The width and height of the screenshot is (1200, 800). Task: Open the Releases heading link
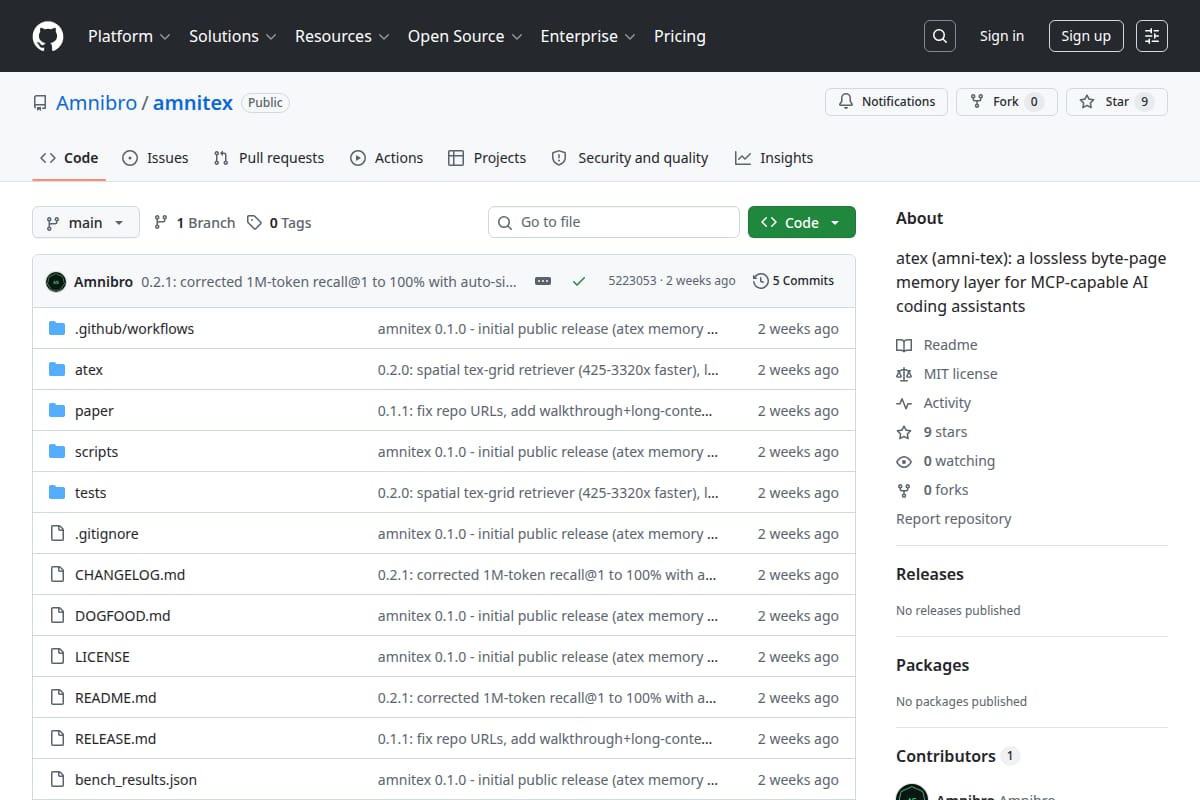click(930, 574)
